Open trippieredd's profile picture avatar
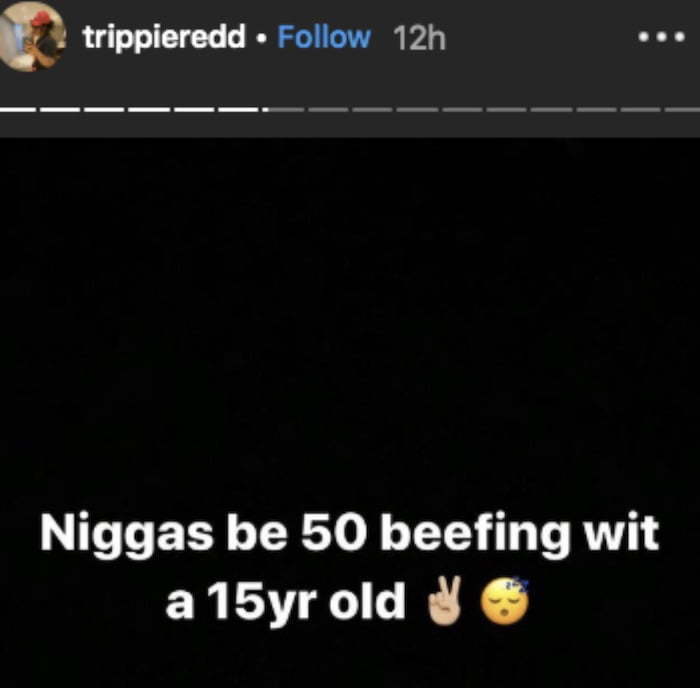 click(x=32, y=36)
